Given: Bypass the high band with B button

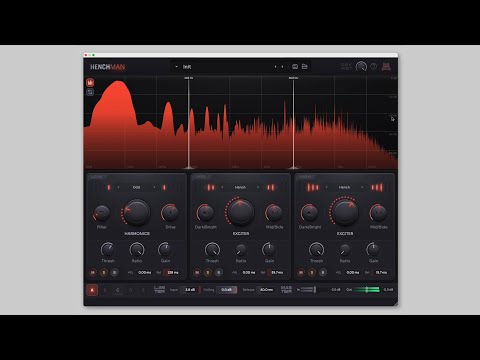Looking at the screenshot, I should [x=323, y=272].
